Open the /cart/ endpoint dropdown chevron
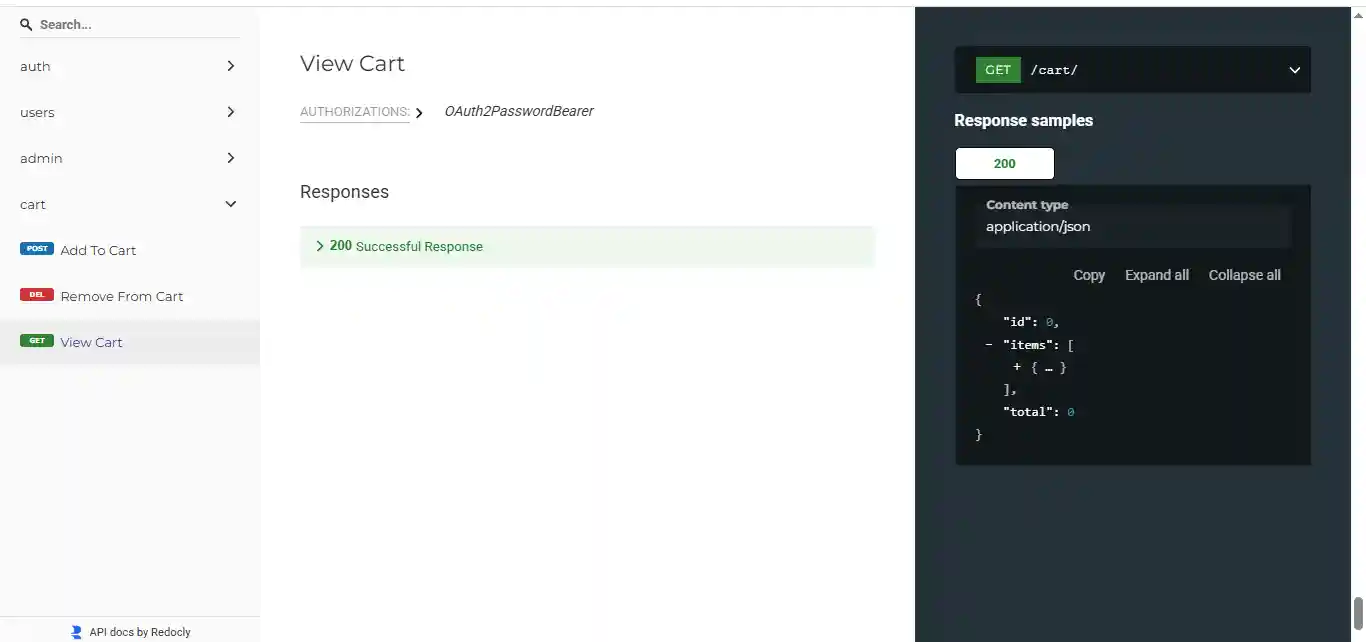 (1294, 70)
